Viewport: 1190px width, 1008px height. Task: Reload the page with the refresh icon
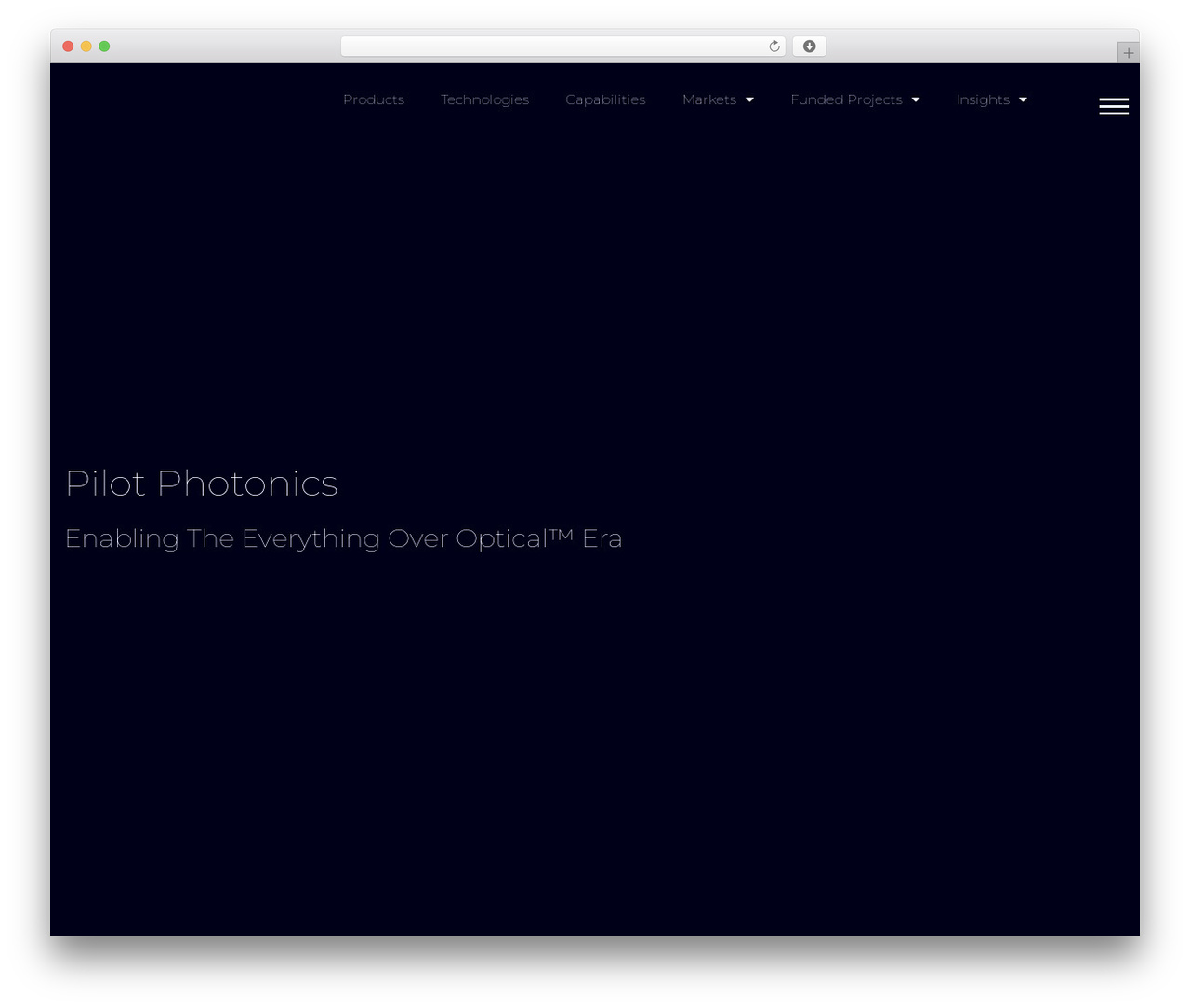[774, 46]
